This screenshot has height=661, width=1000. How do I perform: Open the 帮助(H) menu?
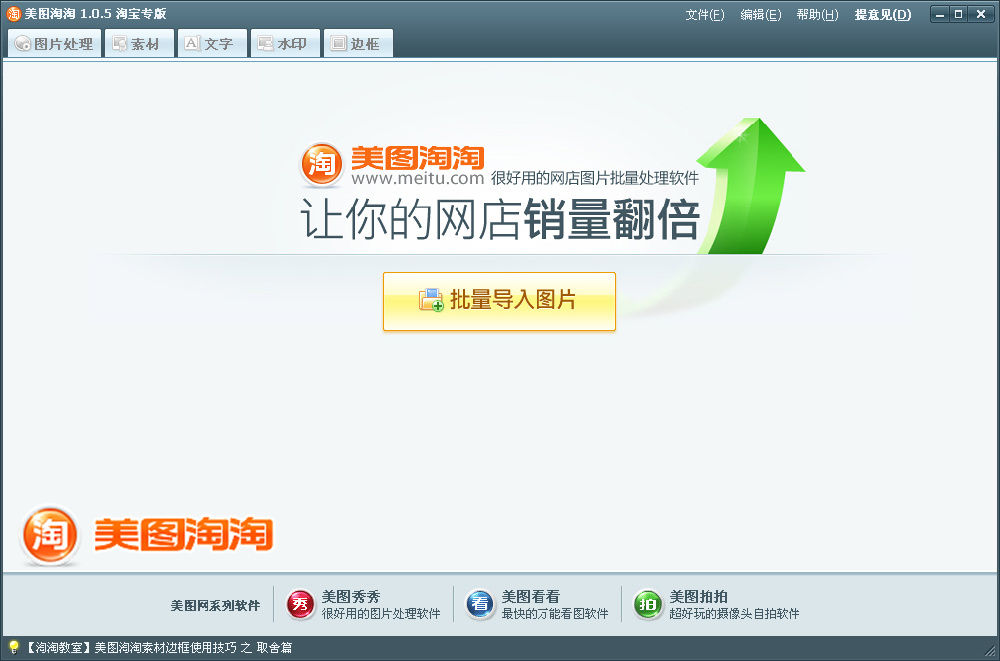(x=817, y=15)
